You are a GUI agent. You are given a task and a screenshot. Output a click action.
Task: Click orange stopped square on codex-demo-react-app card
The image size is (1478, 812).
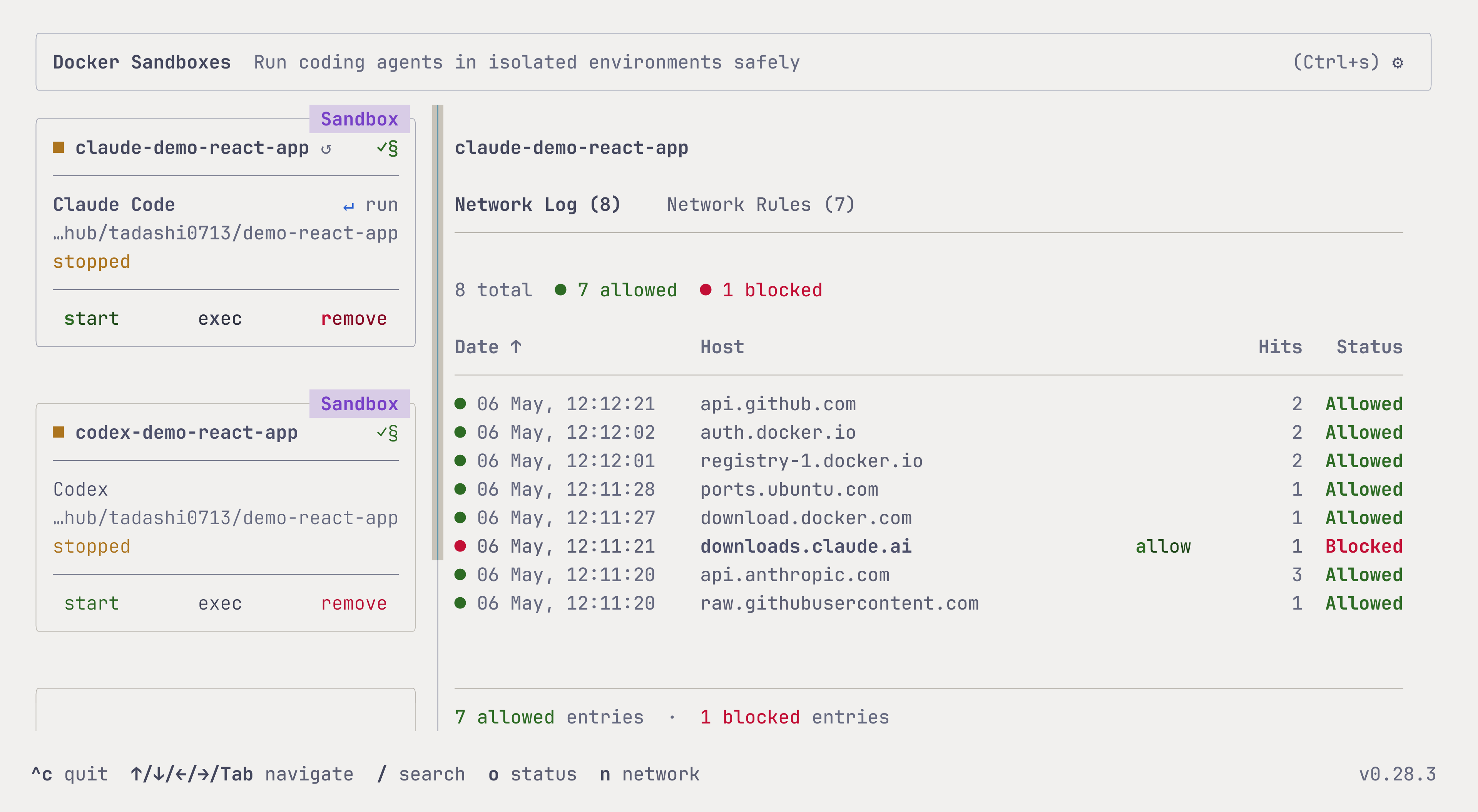59,432
